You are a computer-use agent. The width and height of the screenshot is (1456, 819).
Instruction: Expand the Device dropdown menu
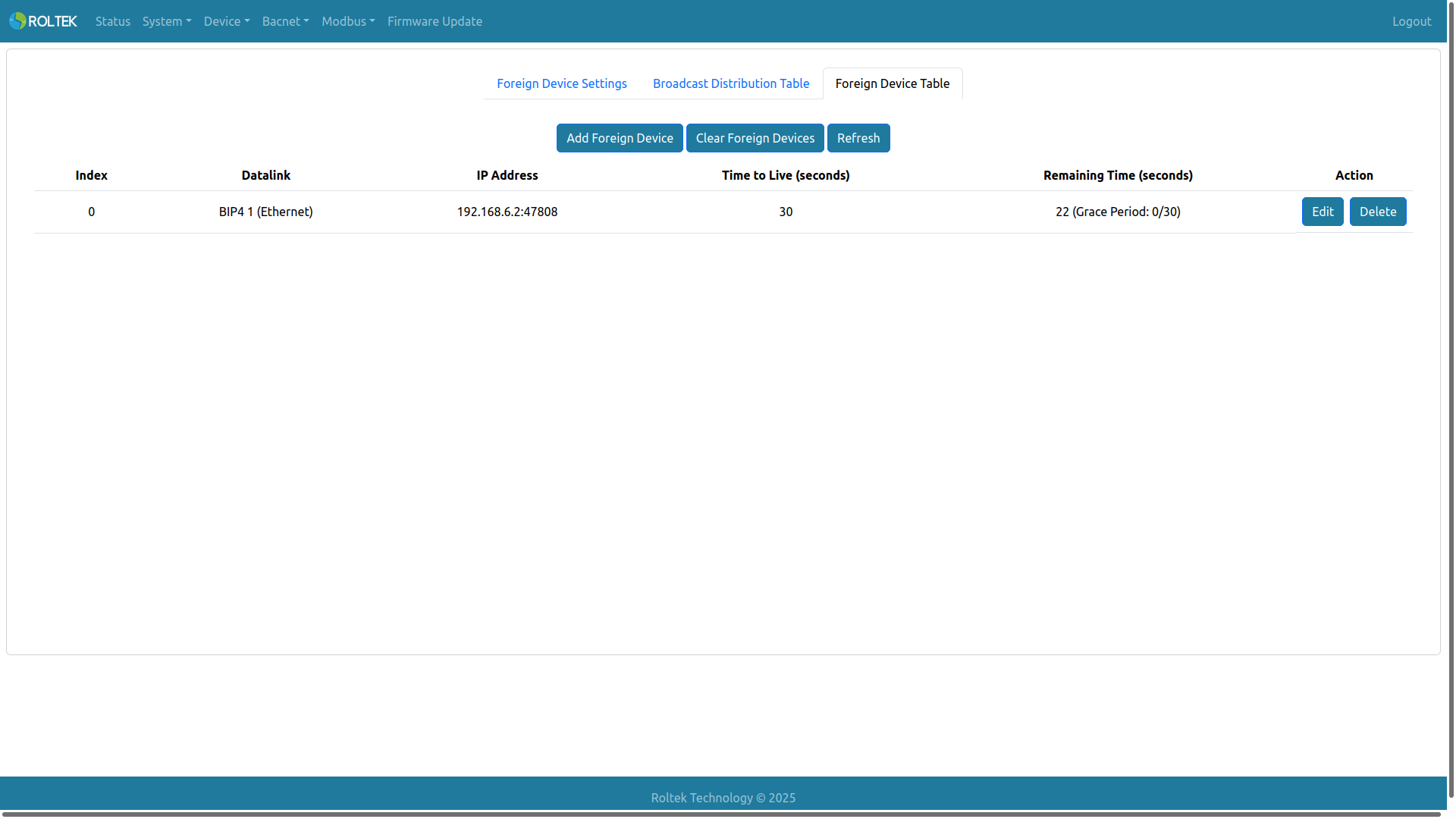pos(227,21)
